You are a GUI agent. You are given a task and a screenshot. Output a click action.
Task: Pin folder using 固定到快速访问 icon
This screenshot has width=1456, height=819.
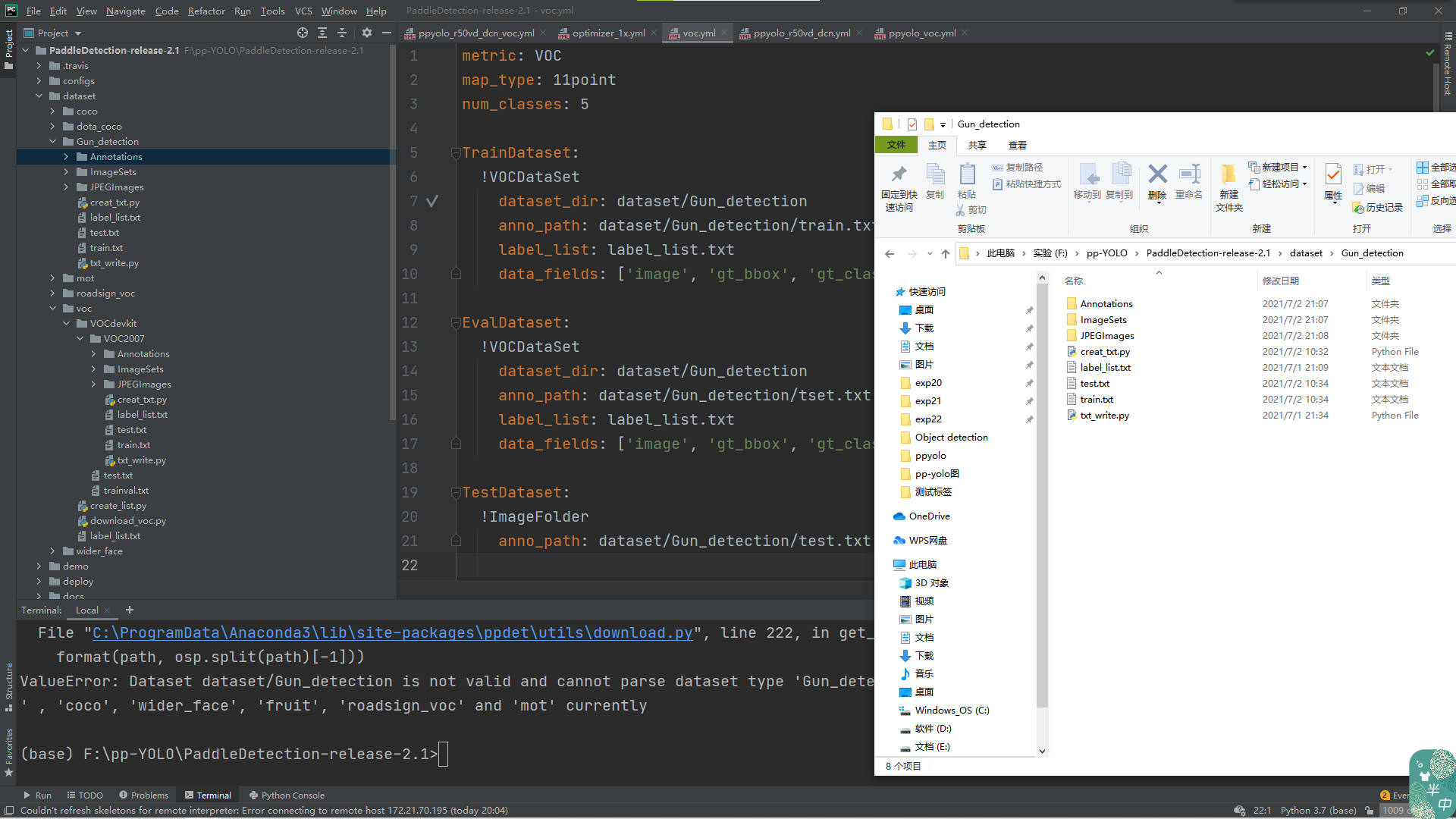[x=899, y=182]
